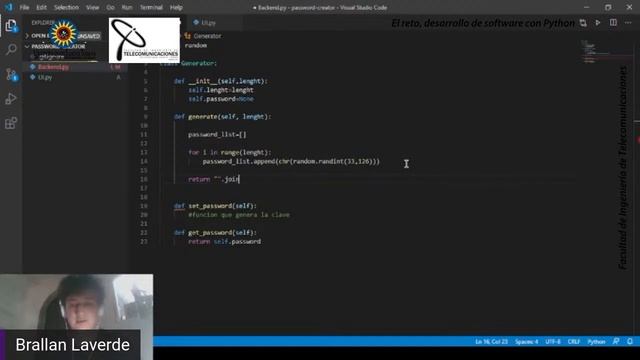Restore down the Visual Studio Code window
The image size is (640, 360).
608,7
